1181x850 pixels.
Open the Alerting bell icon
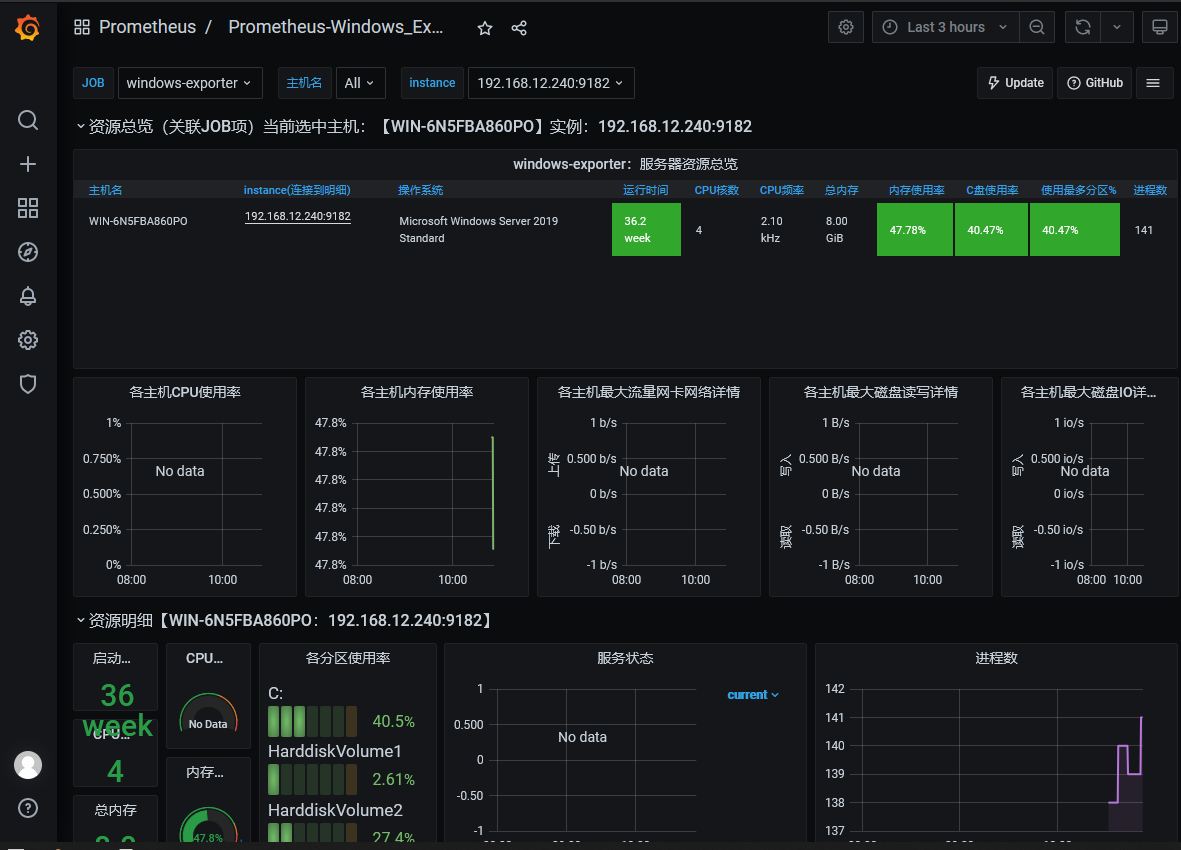point(28,296)
